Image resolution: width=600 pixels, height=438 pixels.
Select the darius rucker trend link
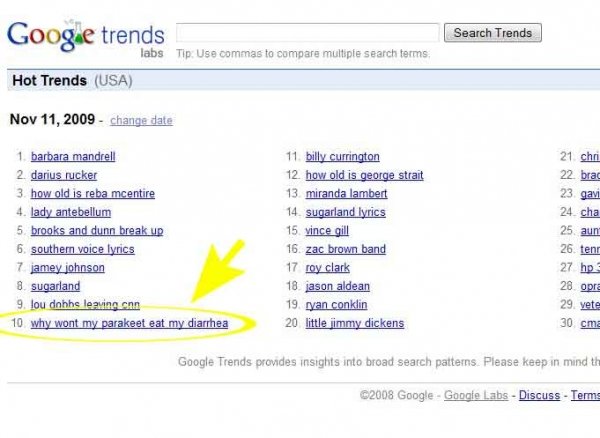64,175
